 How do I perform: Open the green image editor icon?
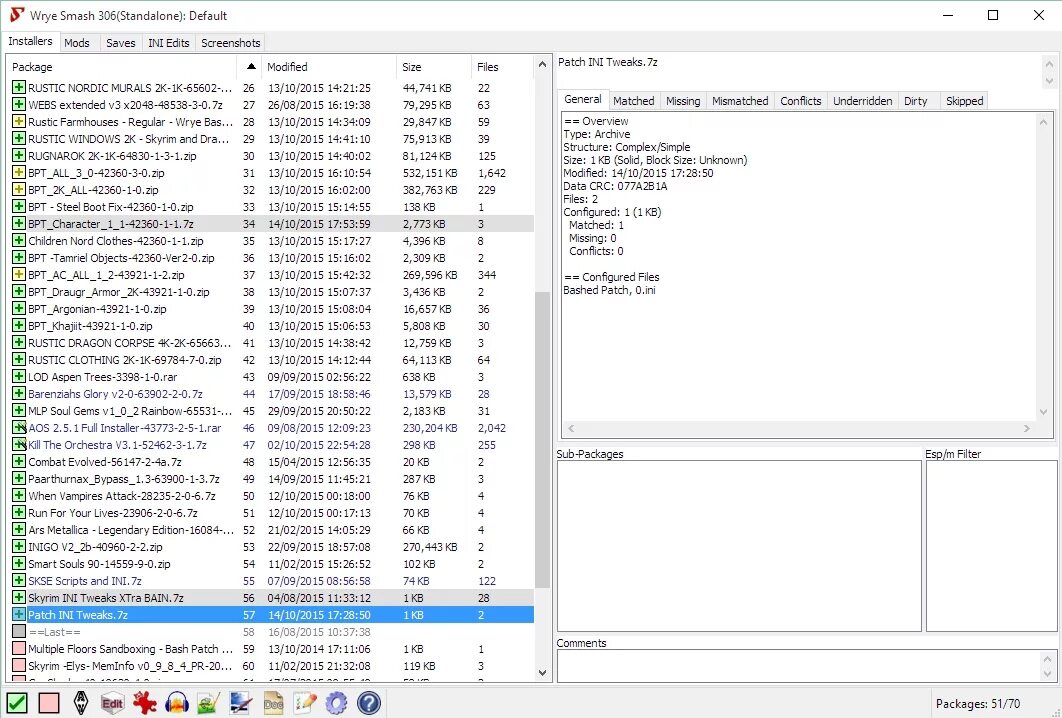pyautogui.click(x=208, y=702)
